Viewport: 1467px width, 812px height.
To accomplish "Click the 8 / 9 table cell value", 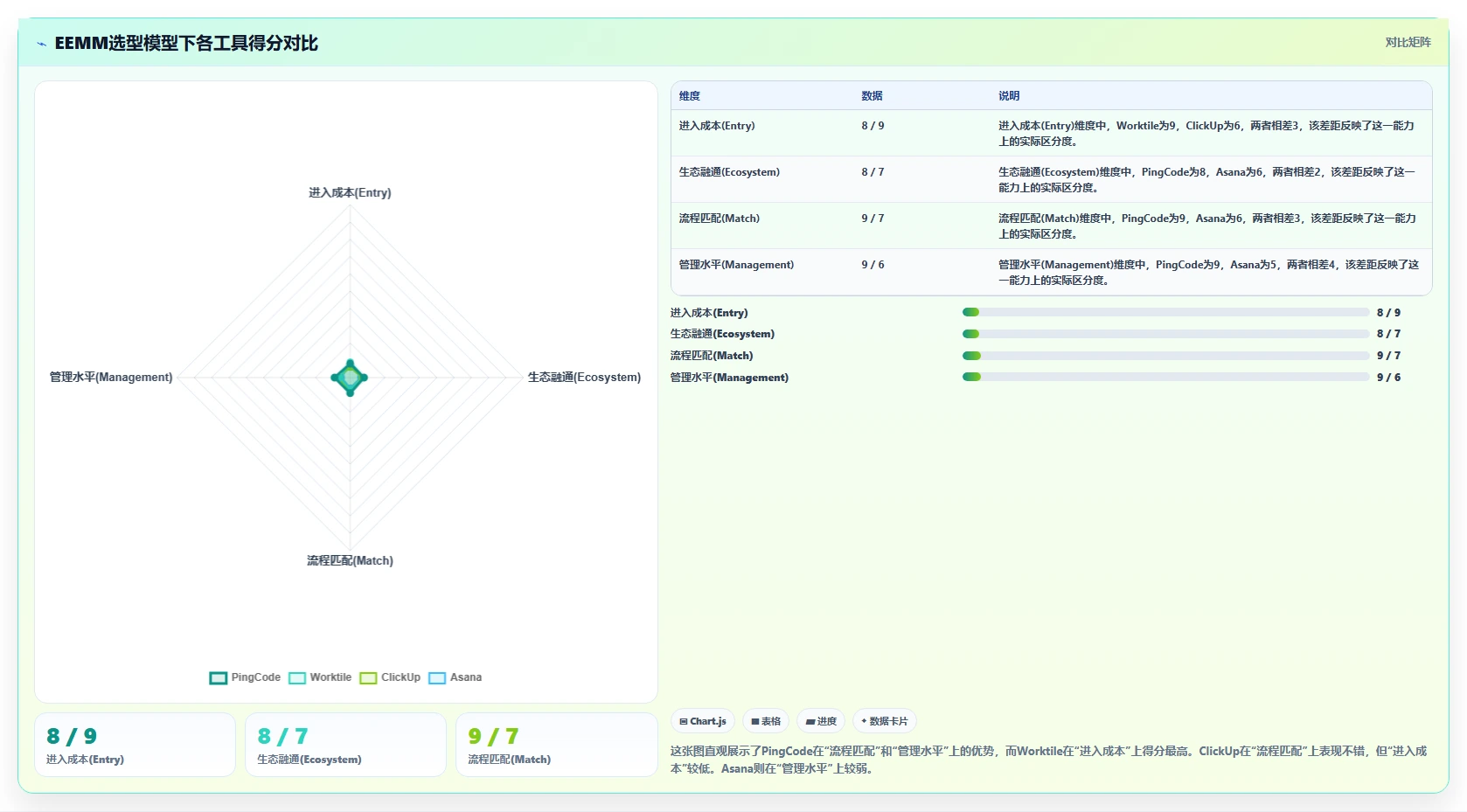I will 873,126.
